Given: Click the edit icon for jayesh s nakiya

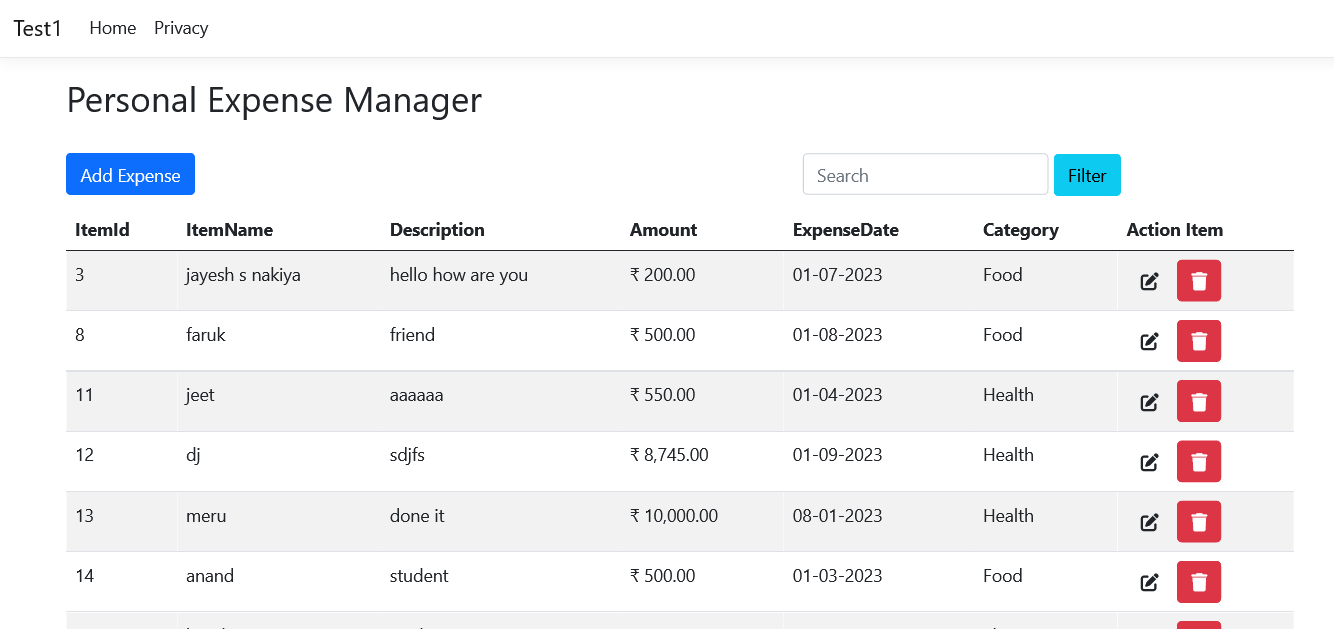Looking at the screenshot, I should 1148,281.
